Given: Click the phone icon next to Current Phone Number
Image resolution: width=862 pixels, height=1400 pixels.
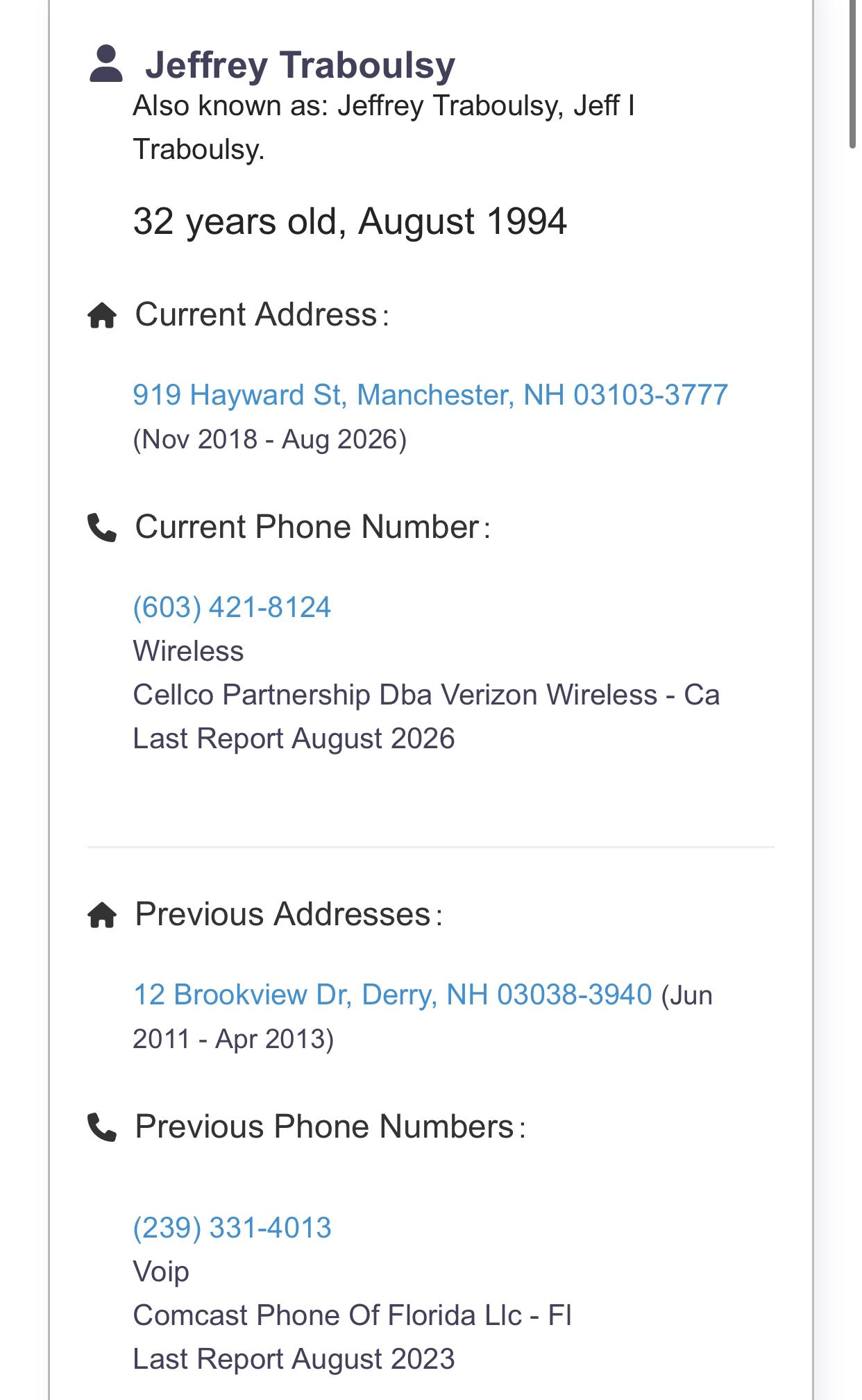Looking at the screenshot, I should click(x=102, y=528).
